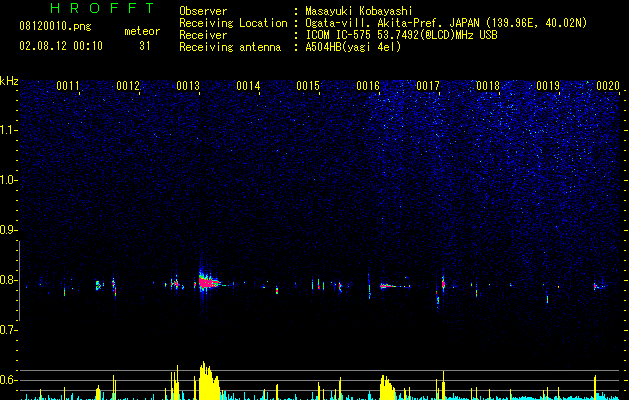This screenshot has width=629, height=400.
Task: Click the Ogata-vill. Akita-Pref. JAPAN location text
Action: (x=446, y=23)
